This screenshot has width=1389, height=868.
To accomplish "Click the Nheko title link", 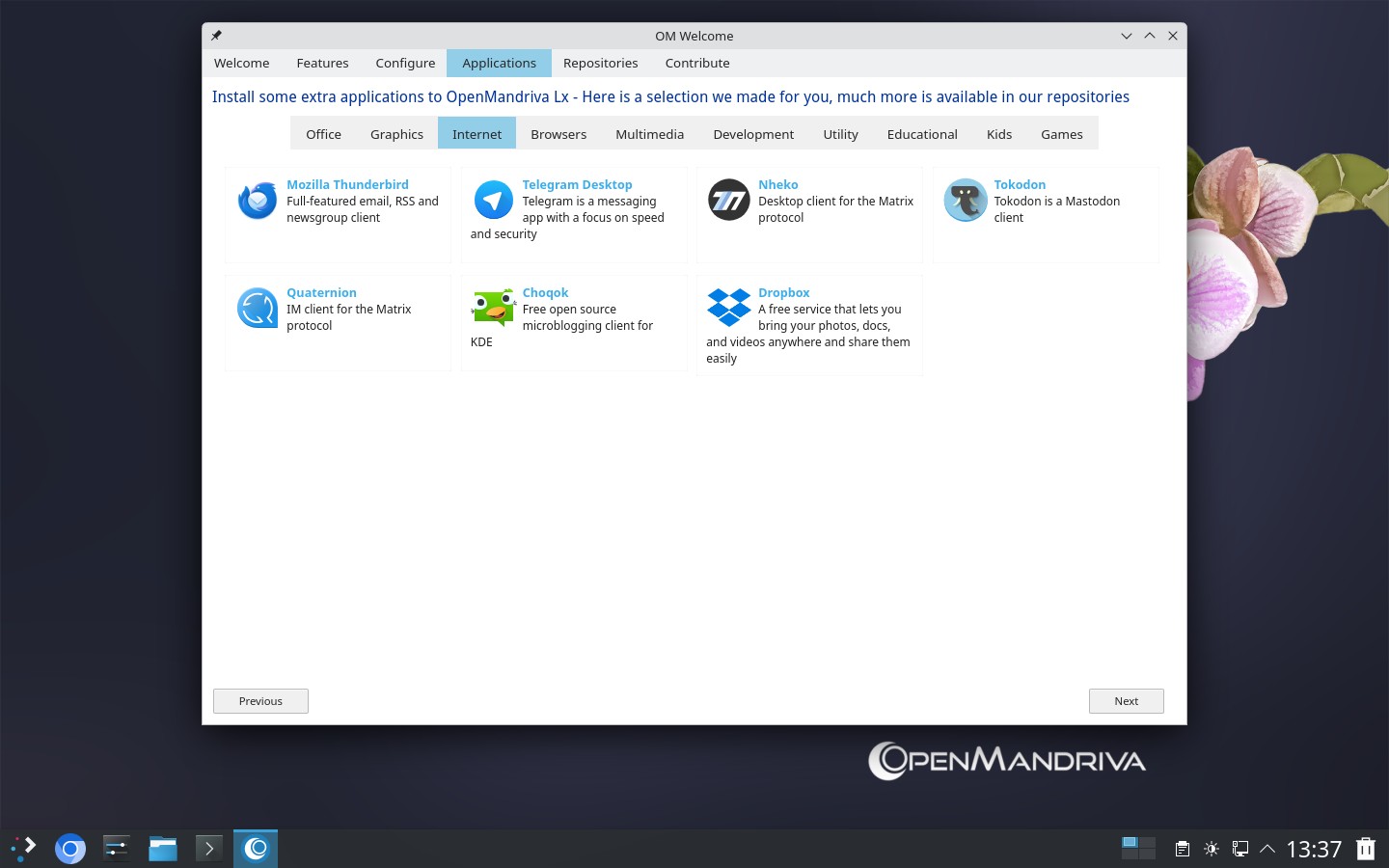I will [x=778, y=184].
